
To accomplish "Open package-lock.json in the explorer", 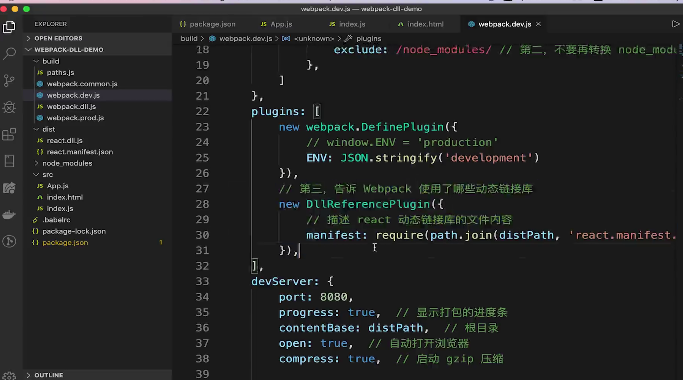I will [74, 231].
